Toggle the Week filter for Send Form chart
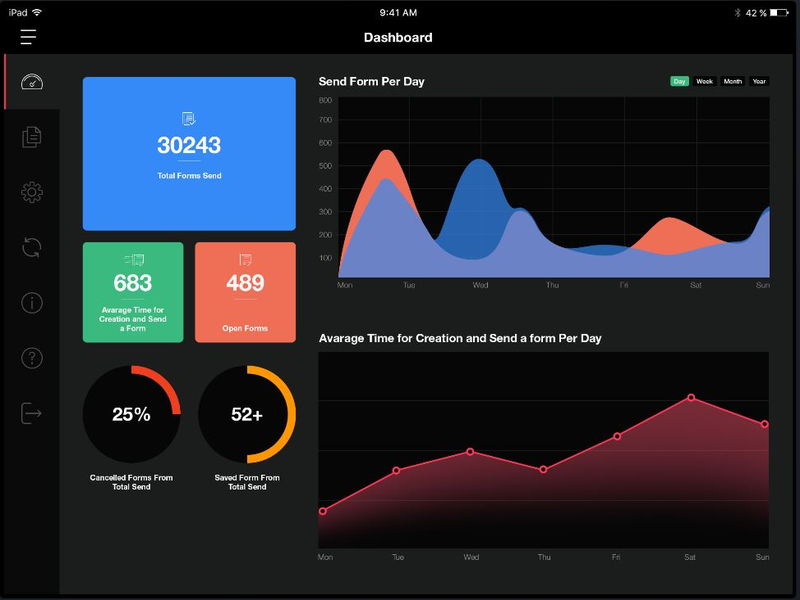The height and width of the screenshot is (600, 800). [x=705, y=81]
